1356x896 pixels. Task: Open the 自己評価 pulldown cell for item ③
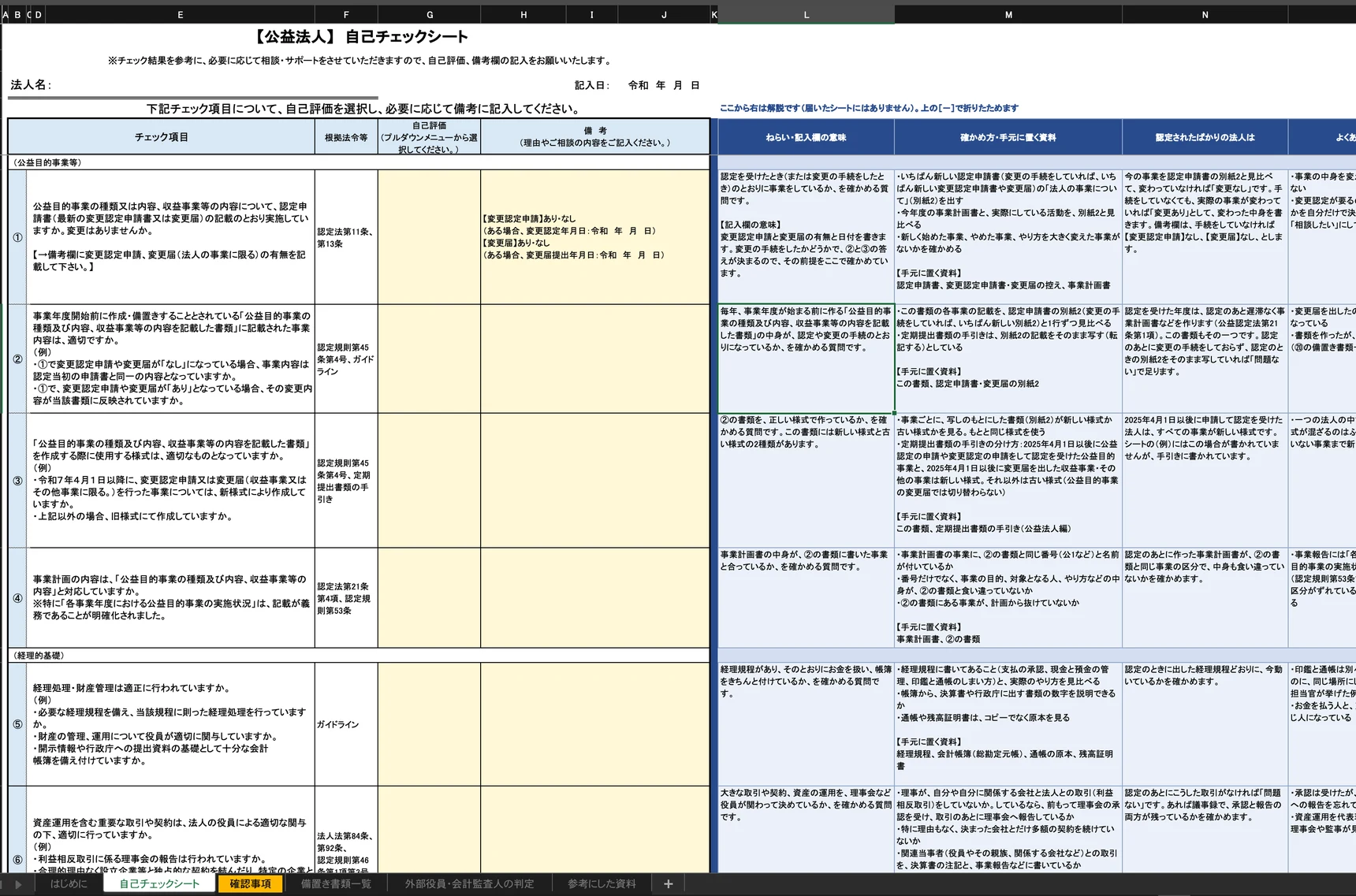click(x=430, y=481)
